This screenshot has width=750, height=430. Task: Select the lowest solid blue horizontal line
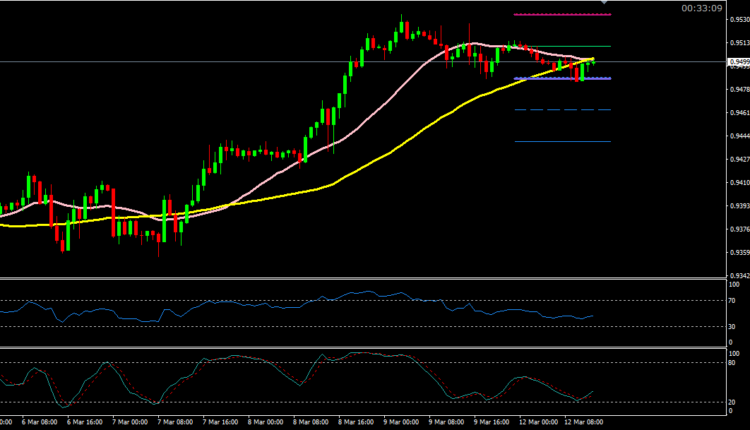pyautogui.click(x=561, y=142)
